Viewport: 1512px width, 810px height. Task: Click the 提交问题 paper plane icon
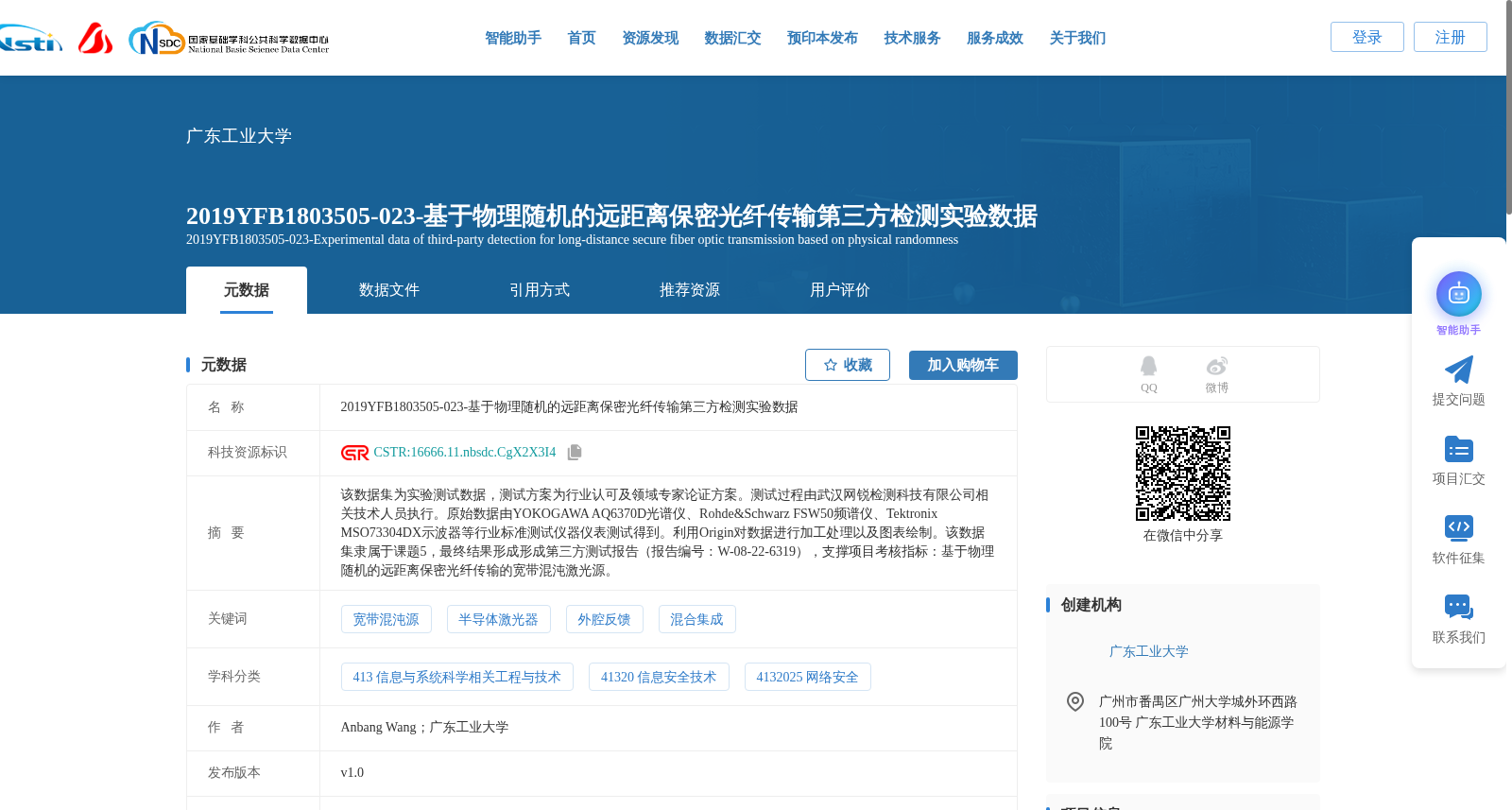point(1459,370)
